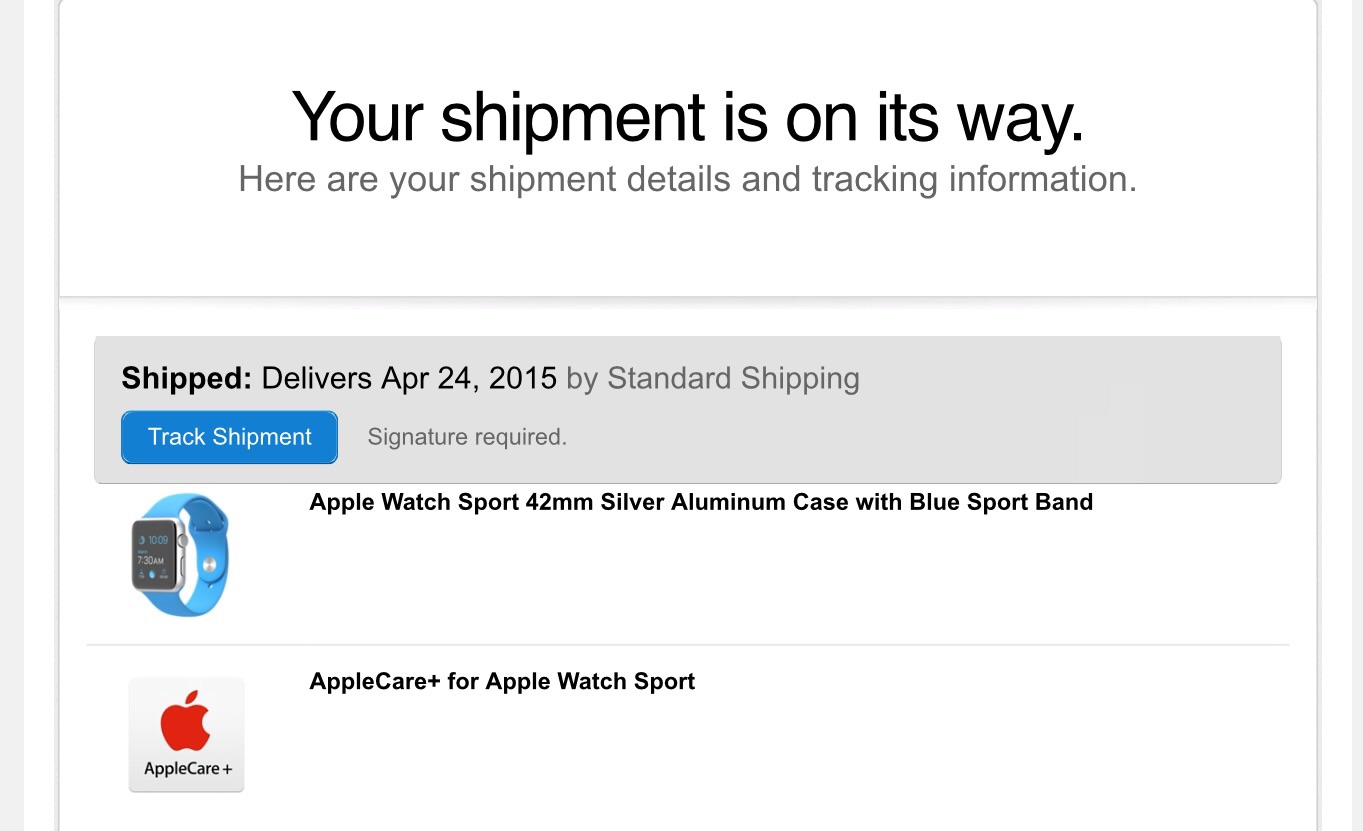Click 'by Standard Shipping' method text
The image size is (1363, 831).
tap(713, 378)
